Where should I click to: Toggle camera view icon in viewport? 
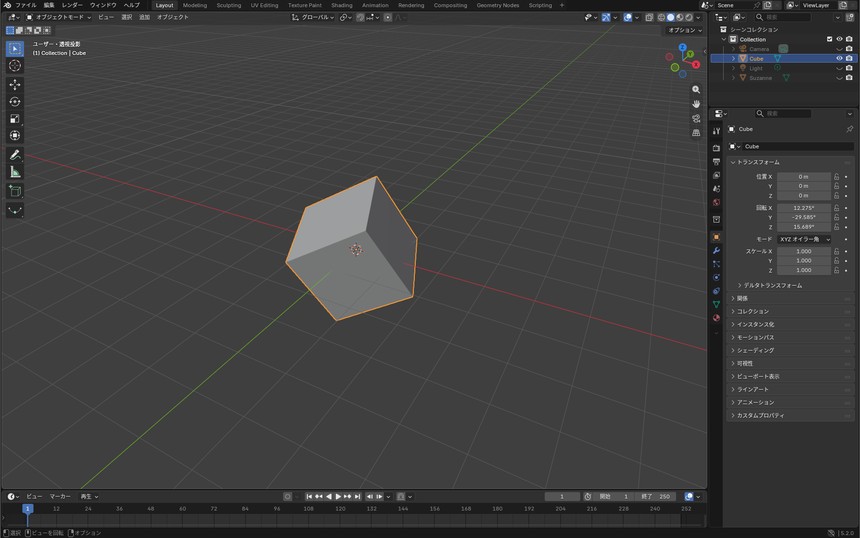click(x=696, y=118)
